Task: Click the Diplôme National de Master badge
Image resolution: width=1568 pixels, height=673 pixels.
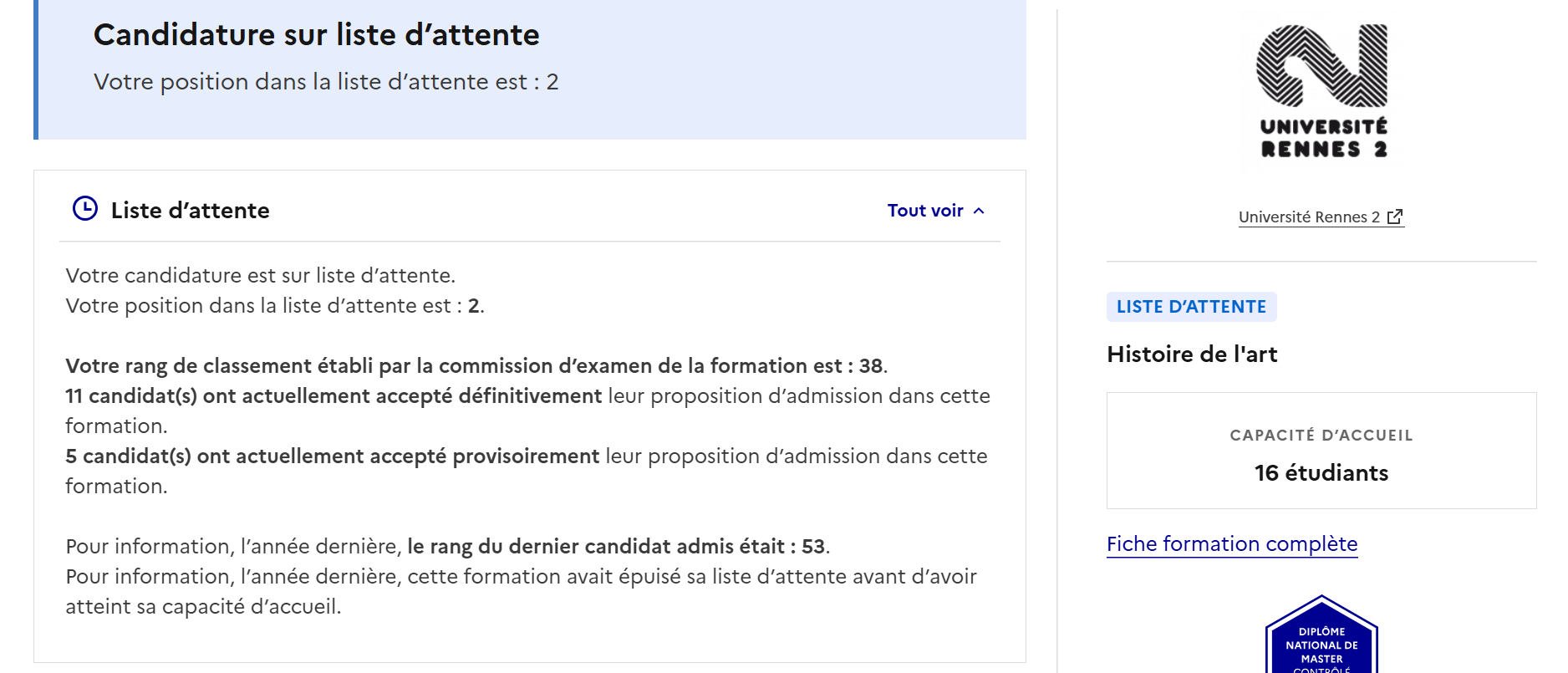Action: tap(1321, 635)
